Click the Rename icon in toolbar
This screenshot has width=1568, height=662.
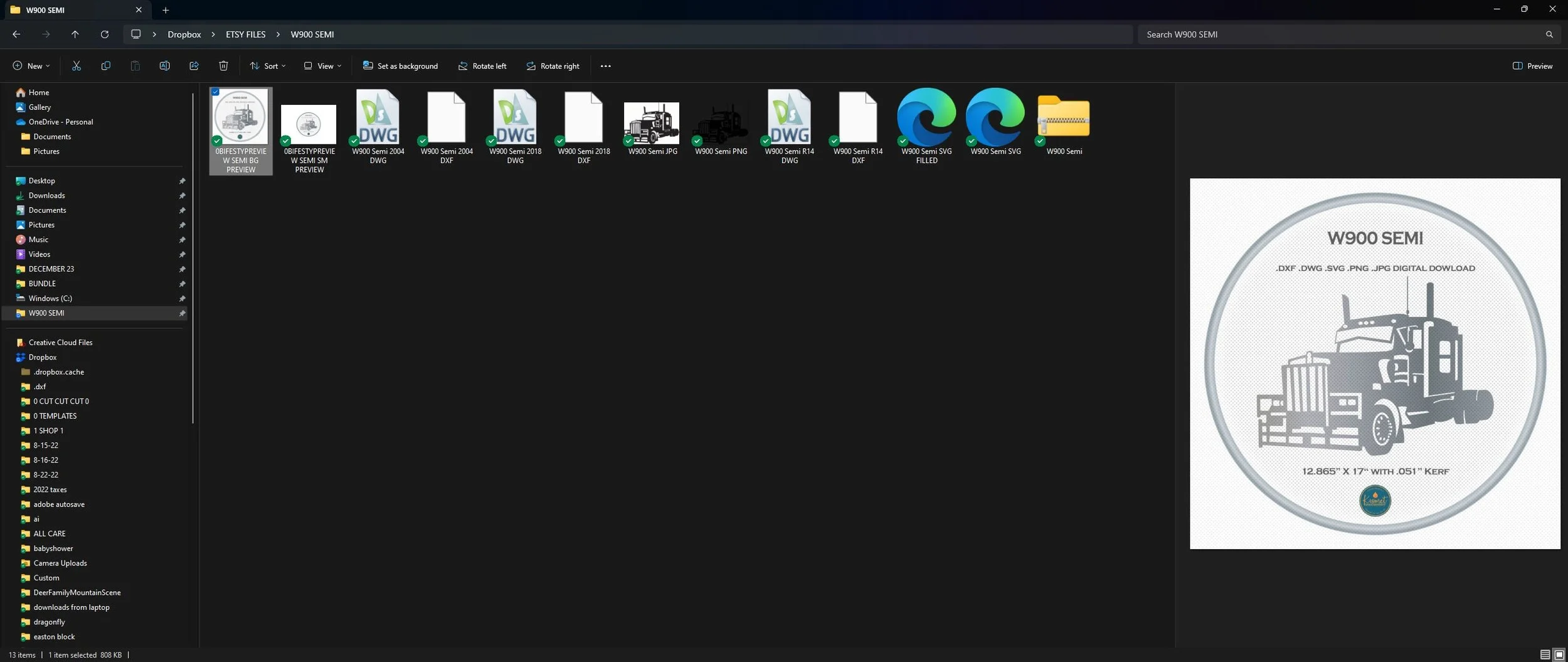pyautogui.click(x=164, y=66)
